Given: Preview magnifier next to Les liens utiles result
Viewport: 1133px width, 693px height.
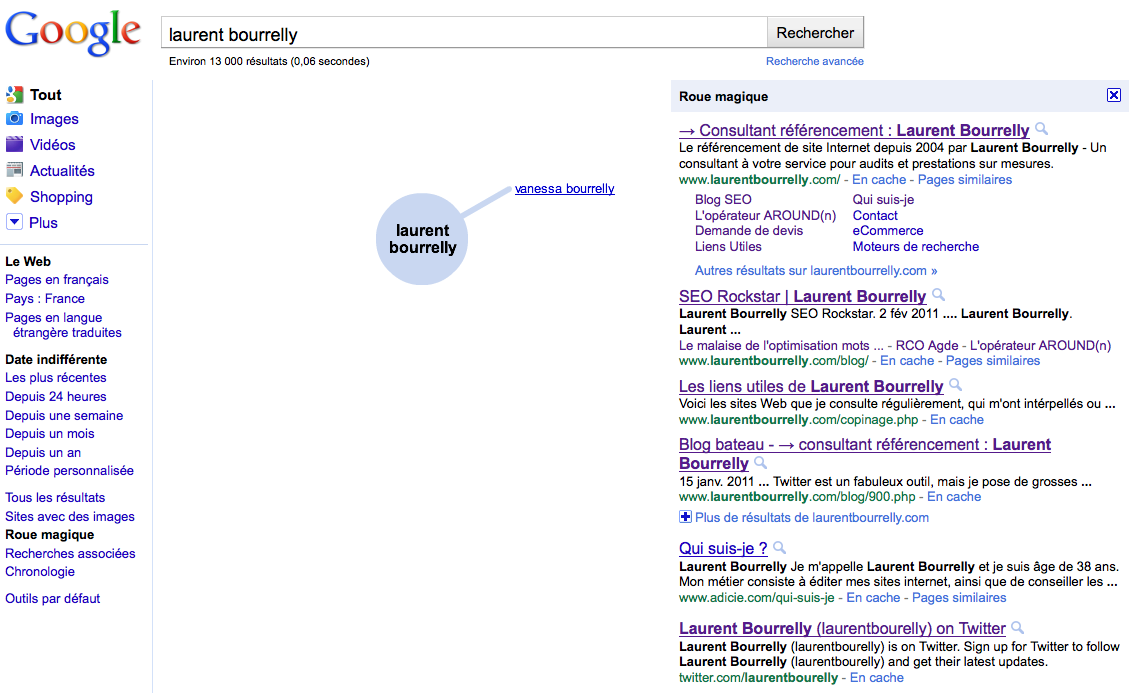Looking at the screenshot, I should tap(955, 384).
